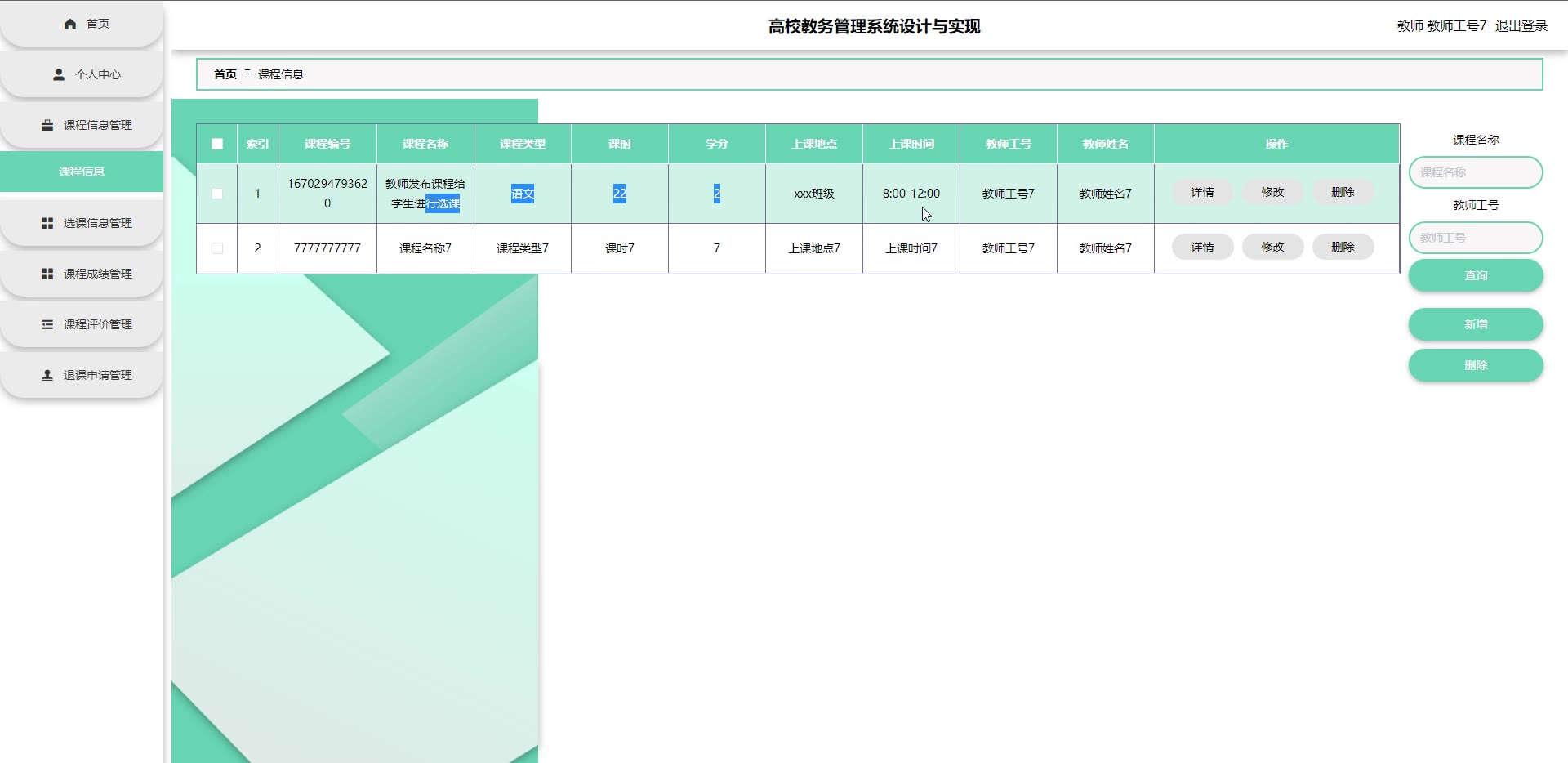1568x763 pixels.
Task: Click the grid icon beside 选课信息管理
Action: click(47, 223)
